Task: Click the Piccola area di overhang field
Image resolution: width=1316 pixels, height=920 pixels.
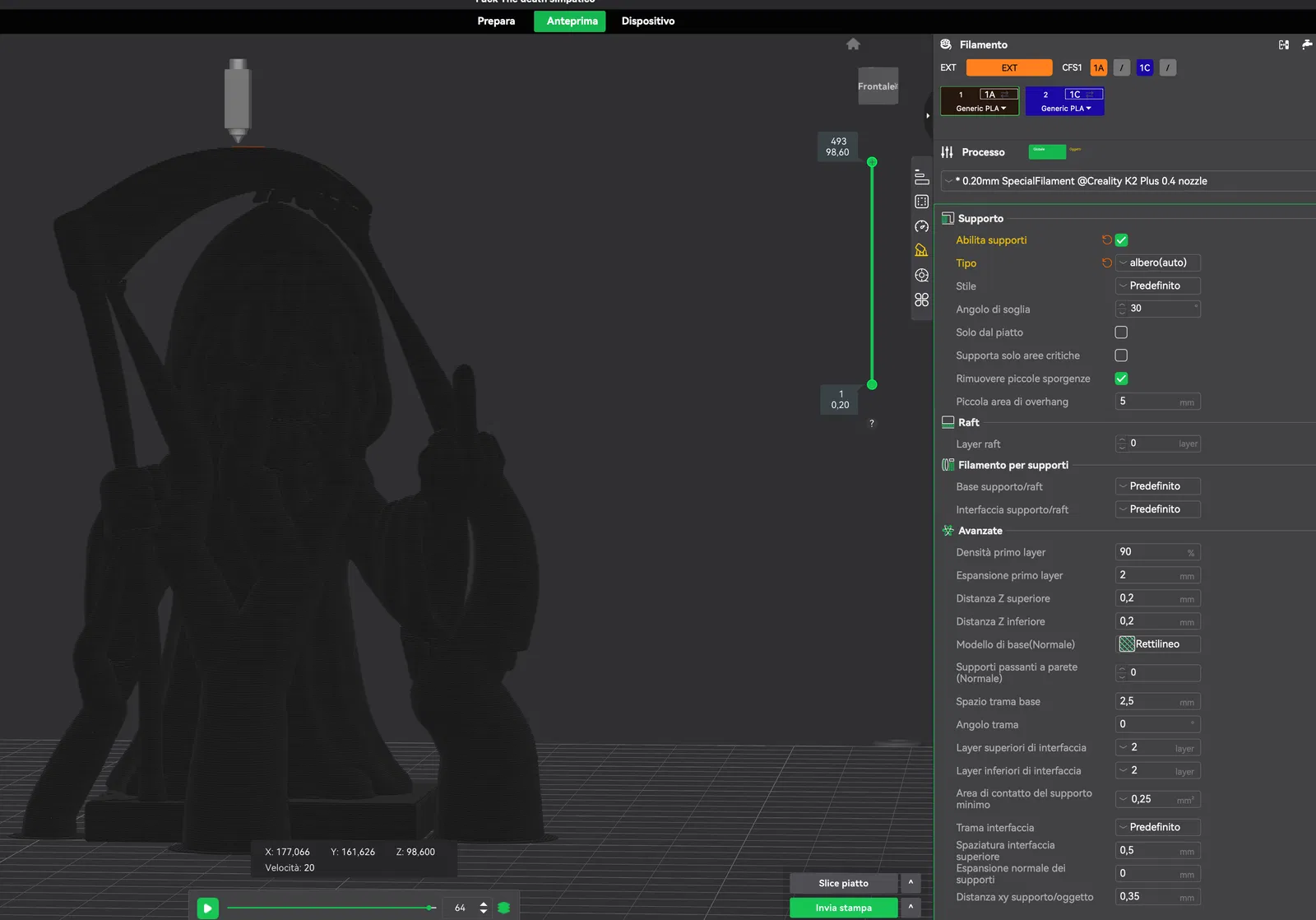Action: click(1157, 402)
